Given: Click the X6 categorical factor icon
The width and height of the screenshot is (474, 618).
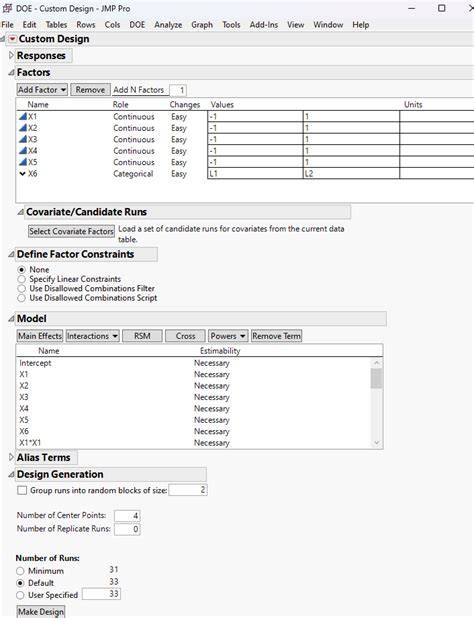Looking at the screenshot, I should click(22, 173).
